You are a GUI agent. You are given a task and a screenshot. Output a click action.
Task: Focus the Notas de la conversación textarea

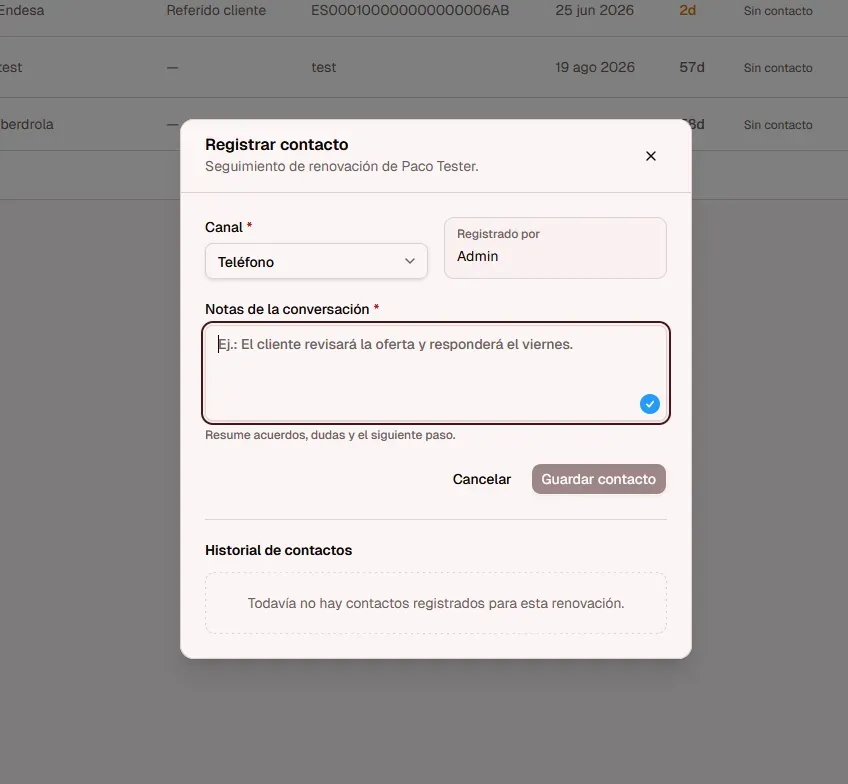click(x=436, y=373)
